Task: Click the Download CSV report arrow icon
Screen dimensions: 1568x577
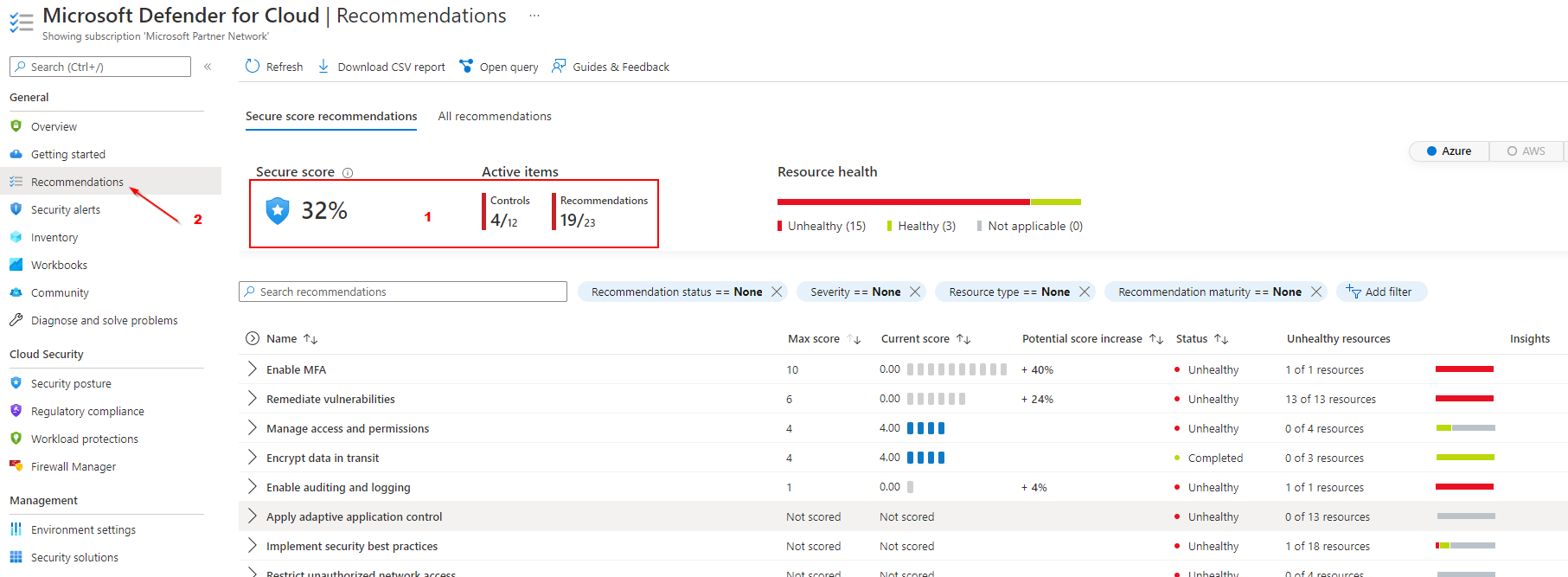Action: pyautogui.click(x=323, y=66)
